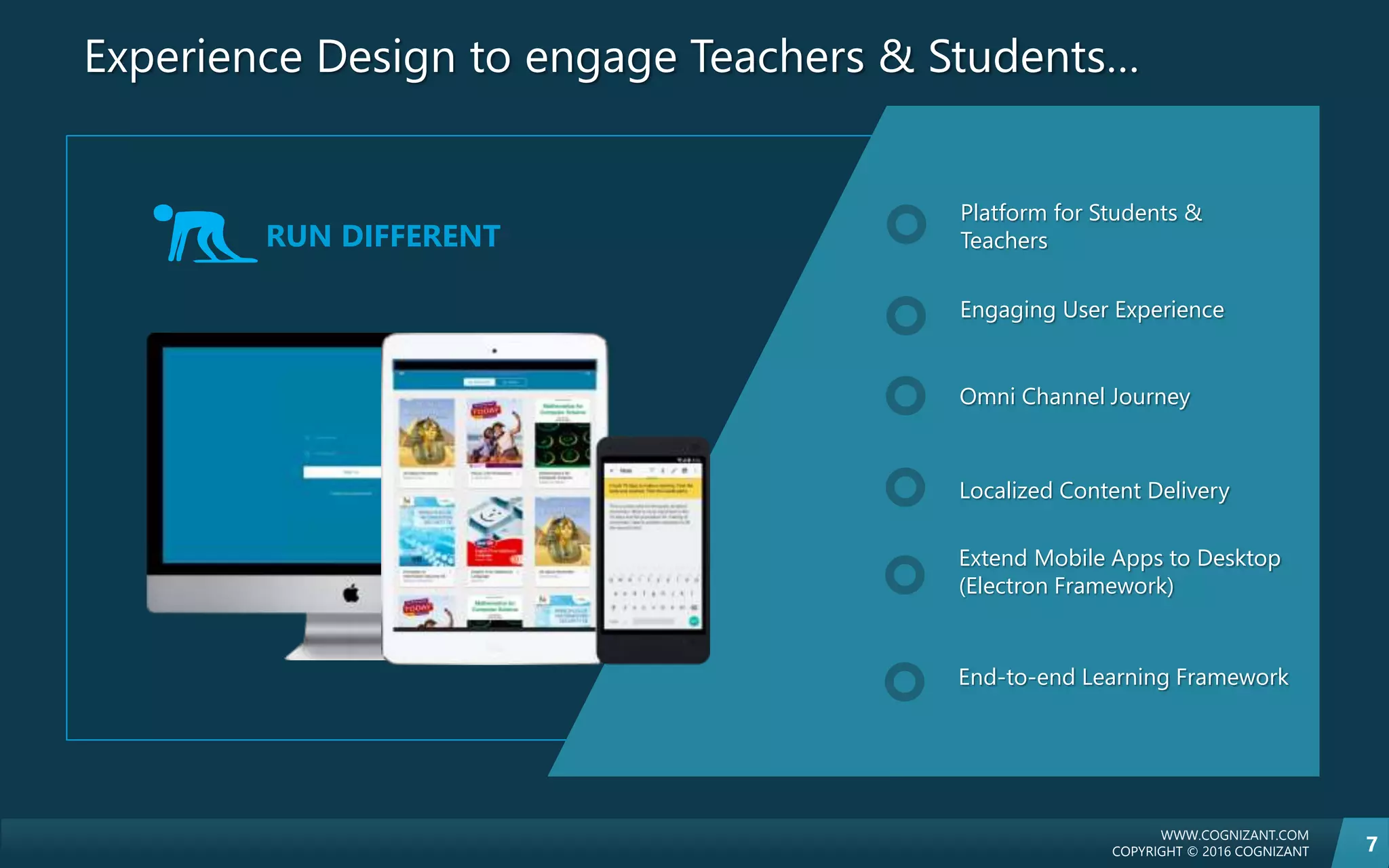Click the white login field on iMac screen
This screenshot has width=1389, height=868.
coord(343,472)
